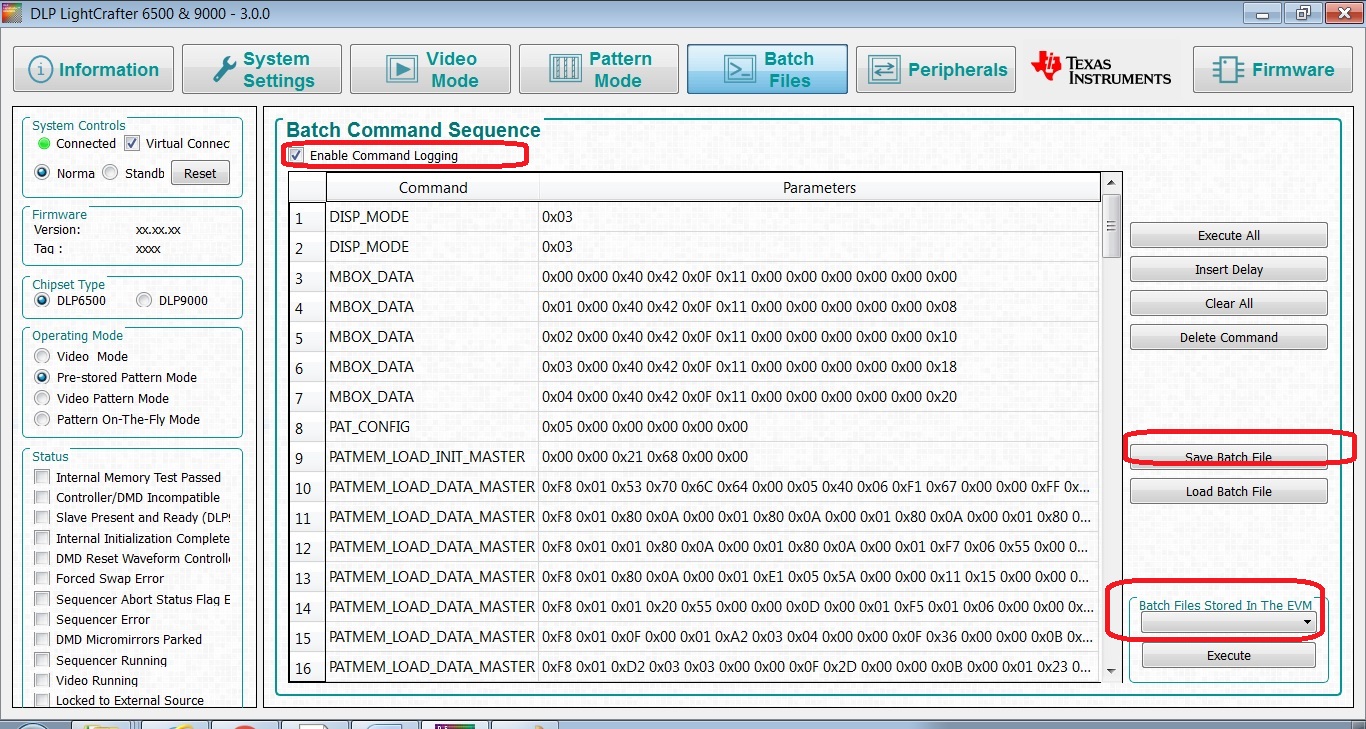This screenshot has height=729, width=1366.
Task: Select the Batch Files tab
Action: pyautogui.click(x=767, y=70)
